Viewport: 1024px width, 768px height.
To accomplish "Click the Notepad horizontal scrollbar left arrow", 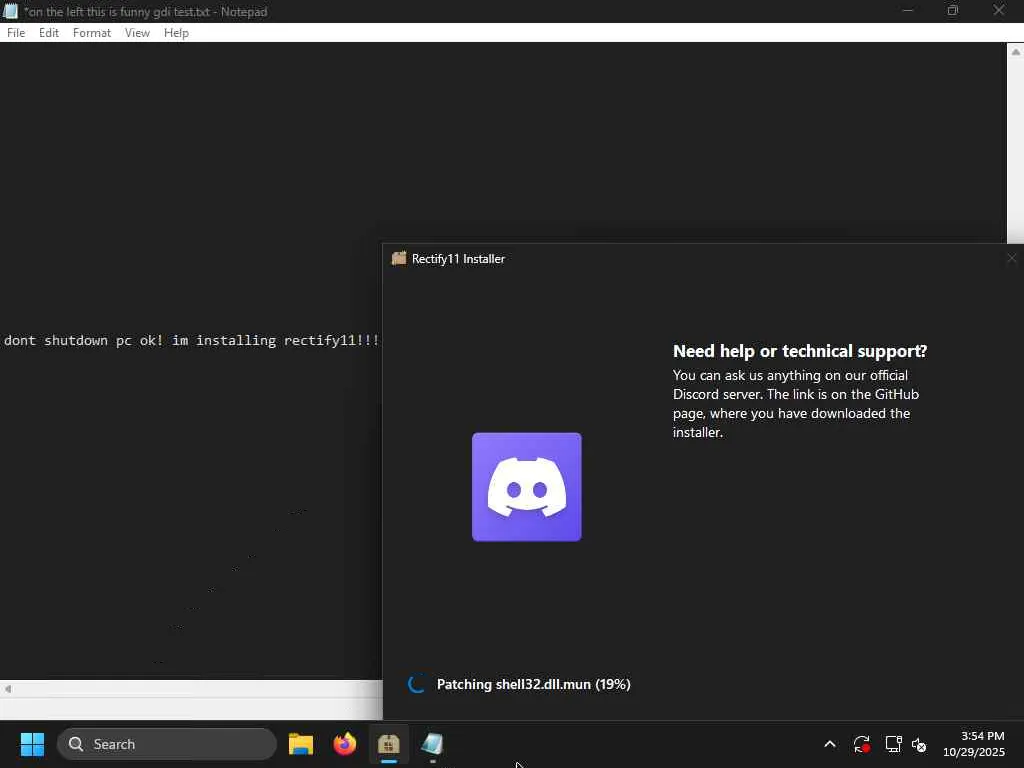I will click(8, 688).
